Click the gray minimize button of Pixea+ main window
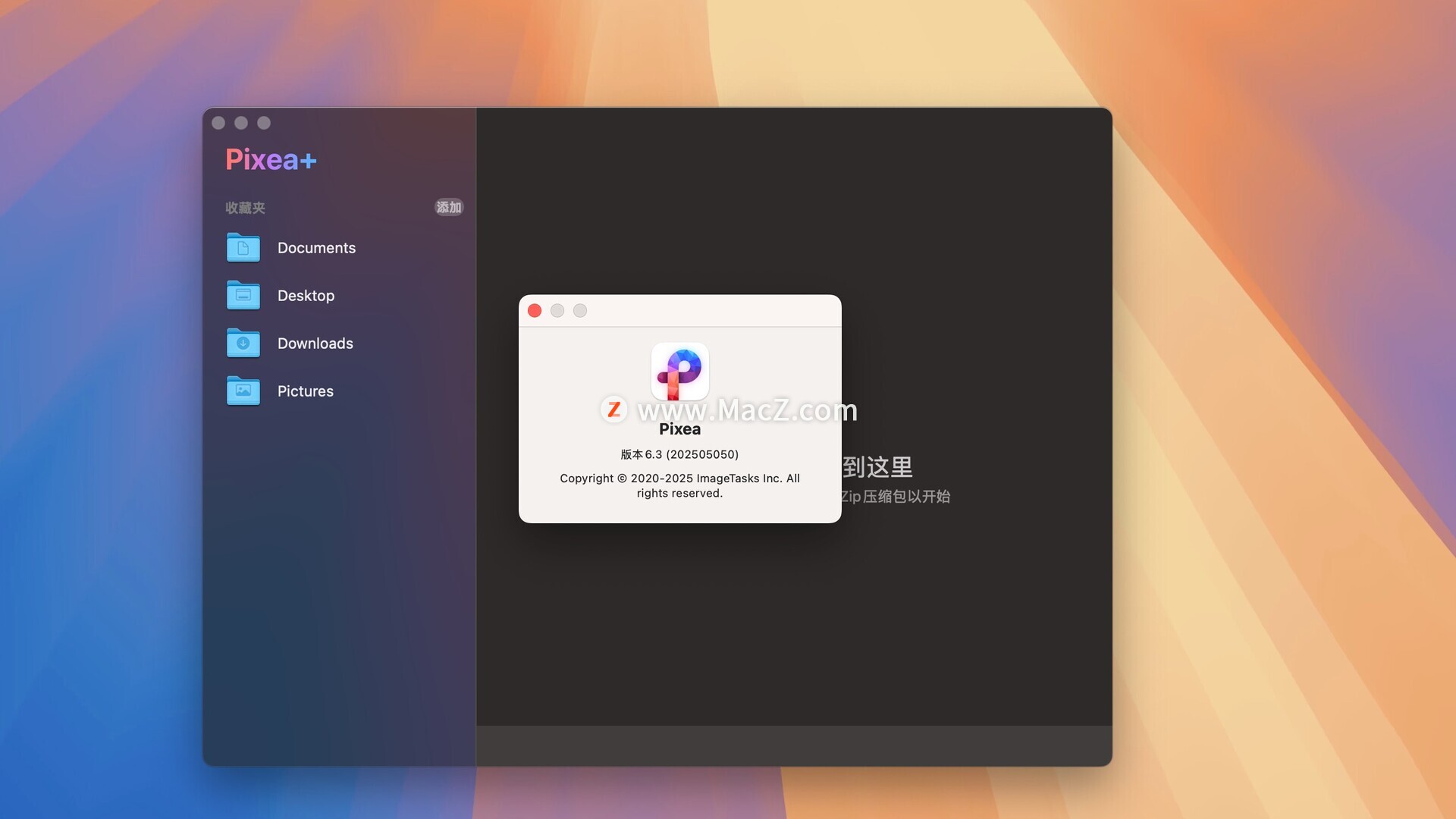 (x=241, y=123)
